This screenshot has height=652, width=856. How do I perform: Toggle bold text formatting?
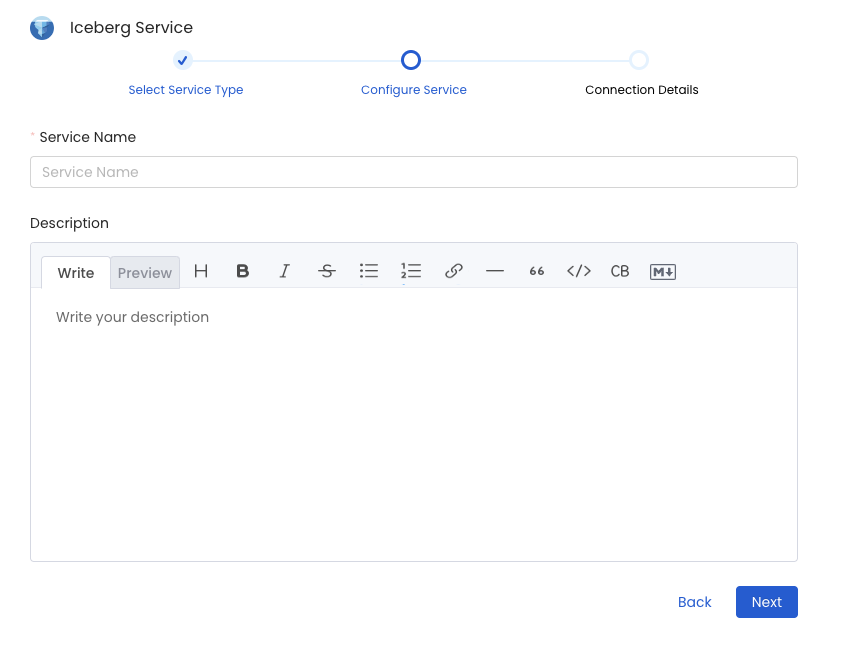[243, 270]
